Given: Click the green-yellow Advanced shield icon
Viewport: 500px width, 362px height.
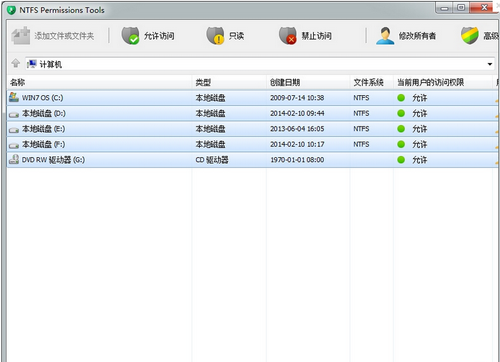Looking at the screenshot, I should coord(470,36).
